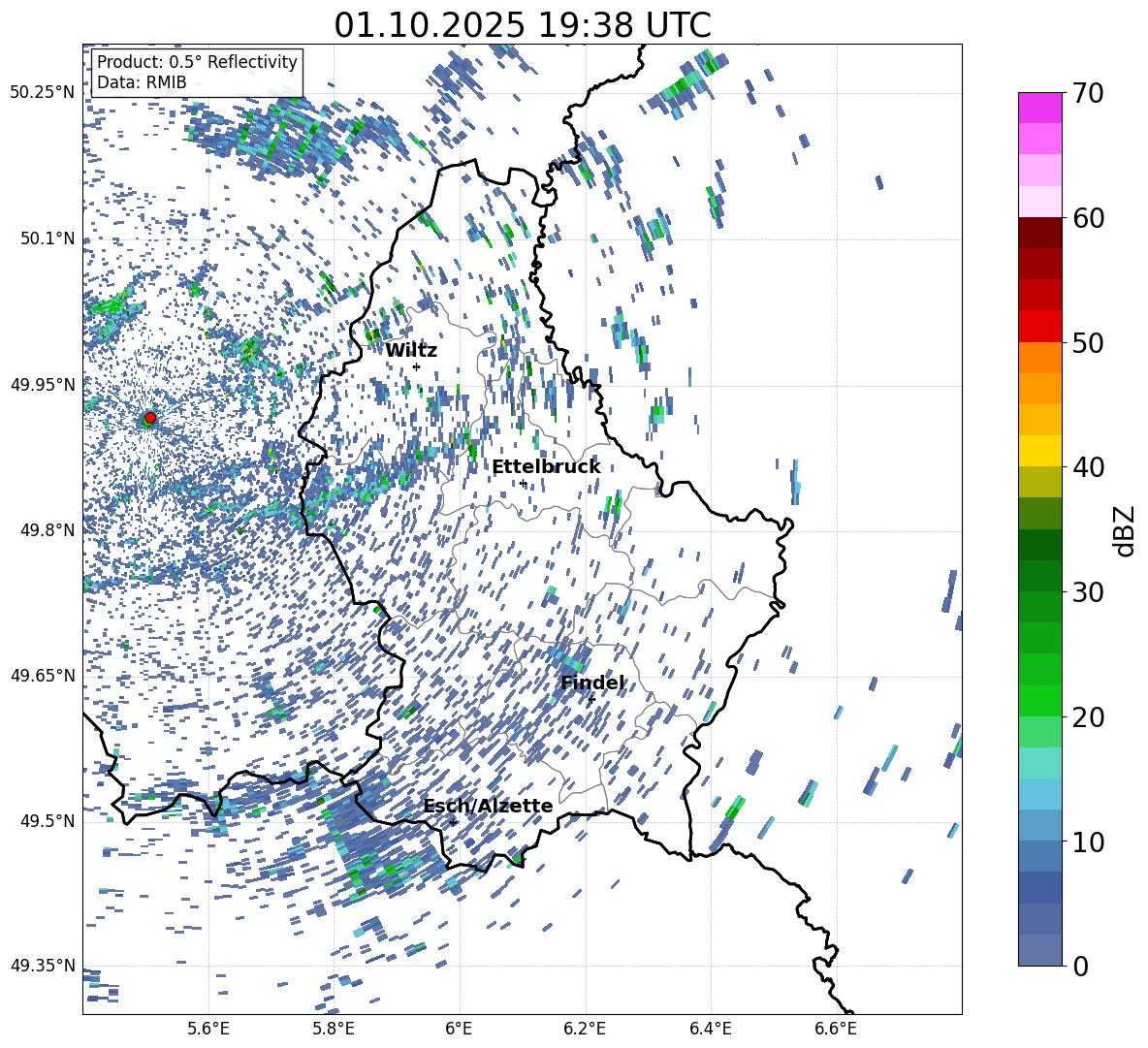Click the 50.1°N latitude label
Screen dimensions: 1148x1048
pos(47,238)
